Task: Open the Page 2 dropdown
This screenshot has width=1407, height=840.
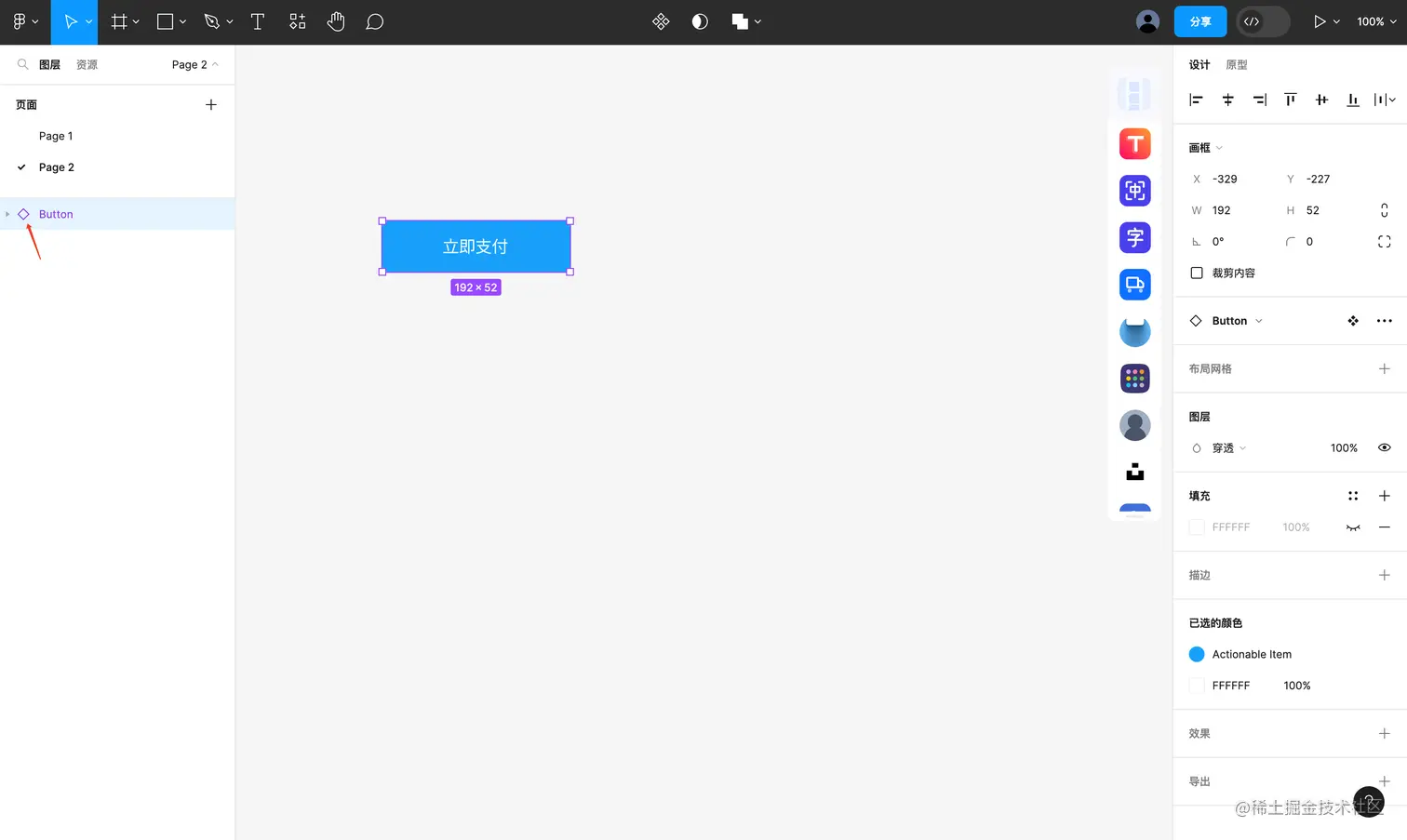Action: click(194, 64)
